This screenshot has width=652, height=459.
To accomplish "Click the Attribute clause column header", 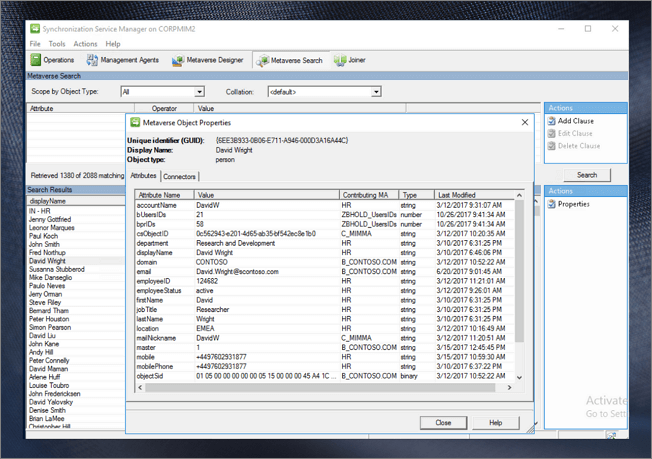I will pos(81,109).
